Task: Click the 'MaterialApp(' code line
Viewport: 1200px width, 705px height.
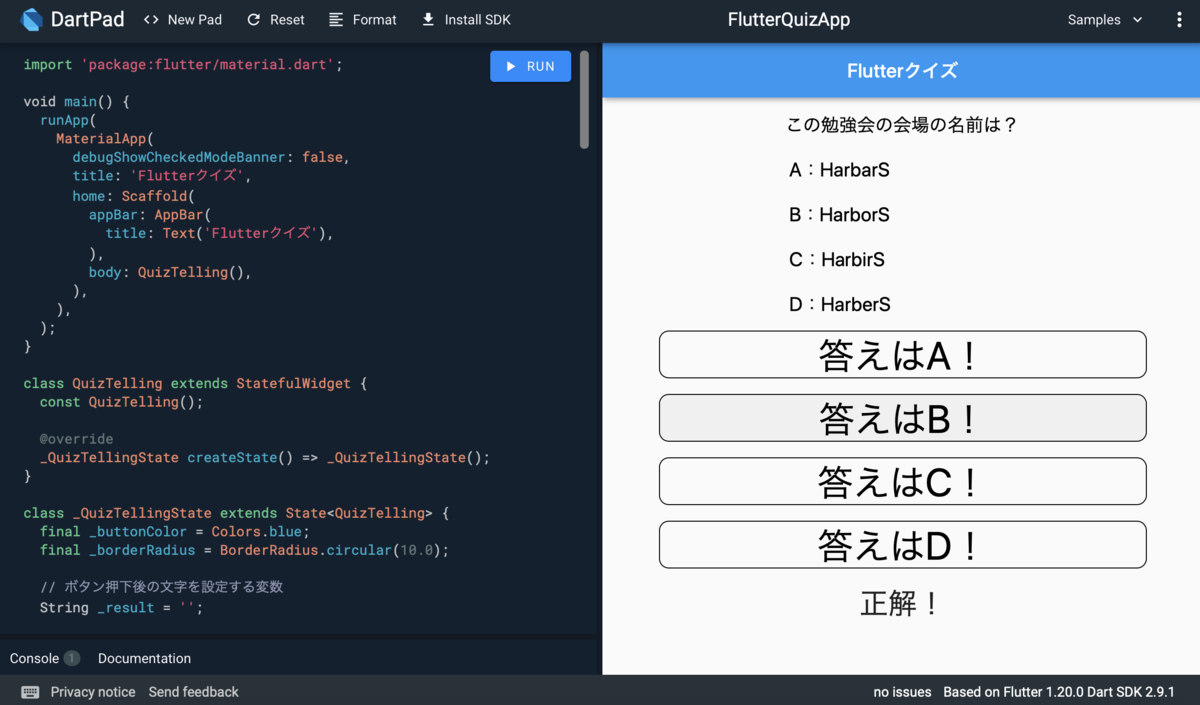Action: click(x=105, y=139)
